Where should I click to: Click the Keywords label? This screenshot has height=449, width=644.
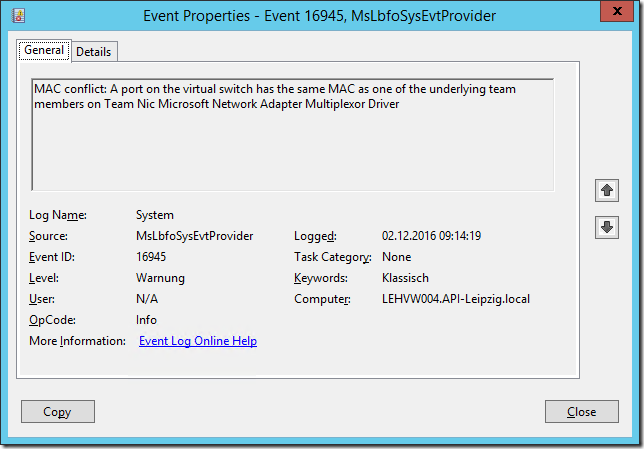click(x=321, y=278)
